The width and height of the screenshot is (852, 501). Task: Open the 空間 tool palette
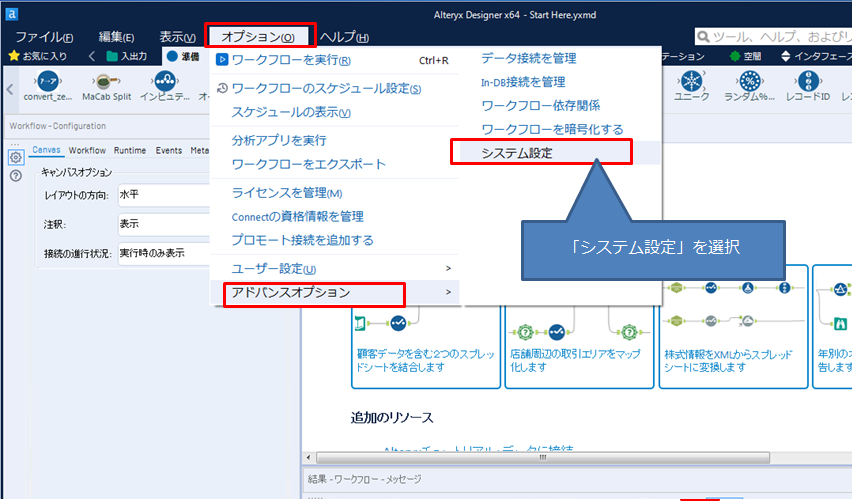[x=745, y=56]
